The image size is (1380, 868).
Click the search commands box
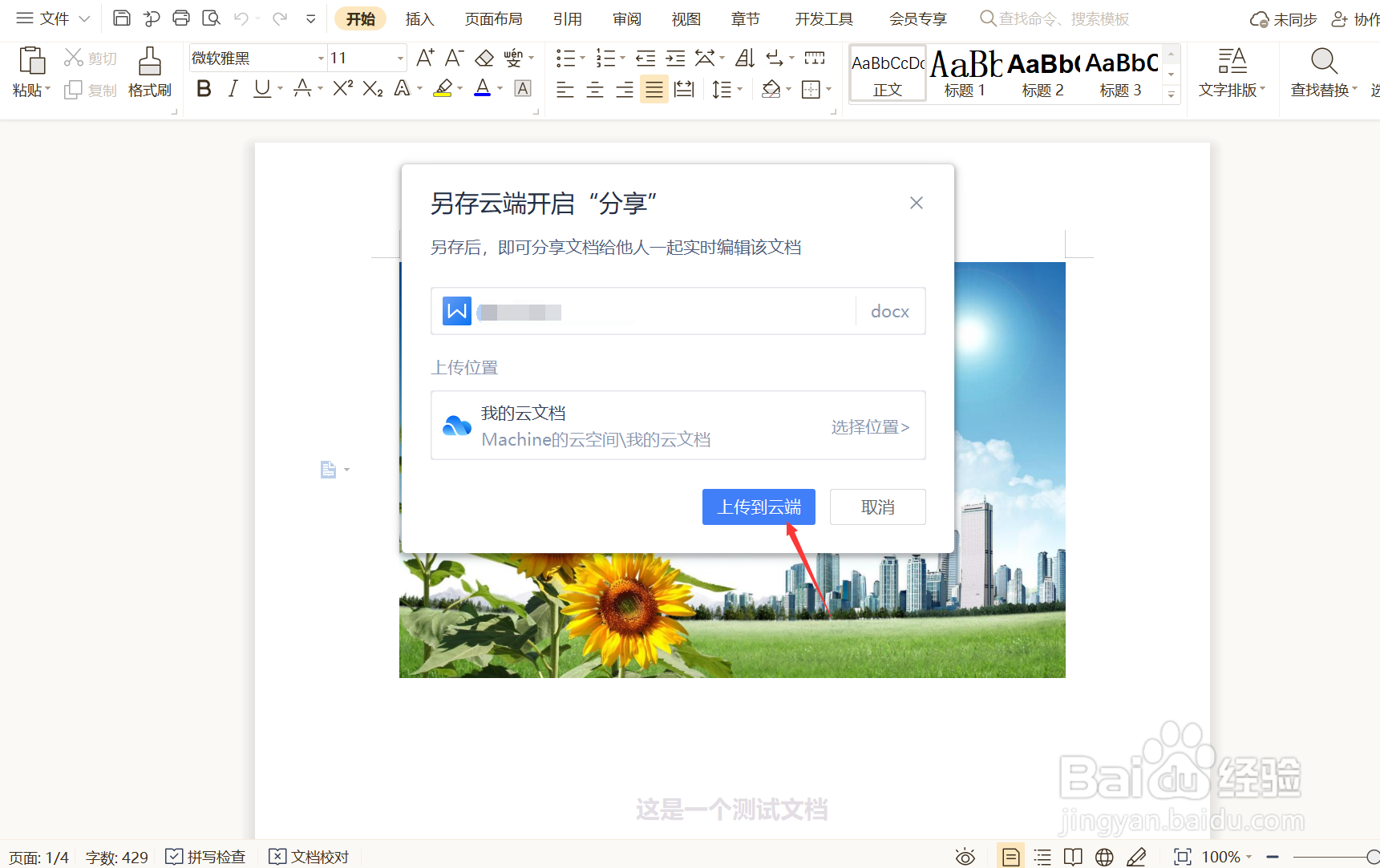click(x=1055, y=18)
